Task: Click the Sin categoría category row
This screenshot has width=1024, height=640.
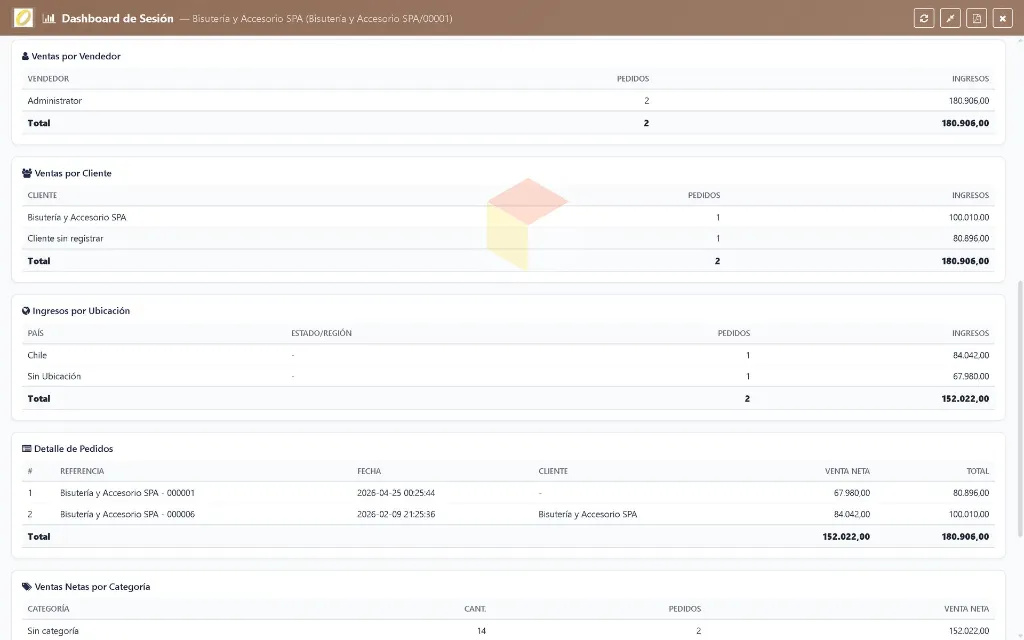Action: tap(508, 631)
